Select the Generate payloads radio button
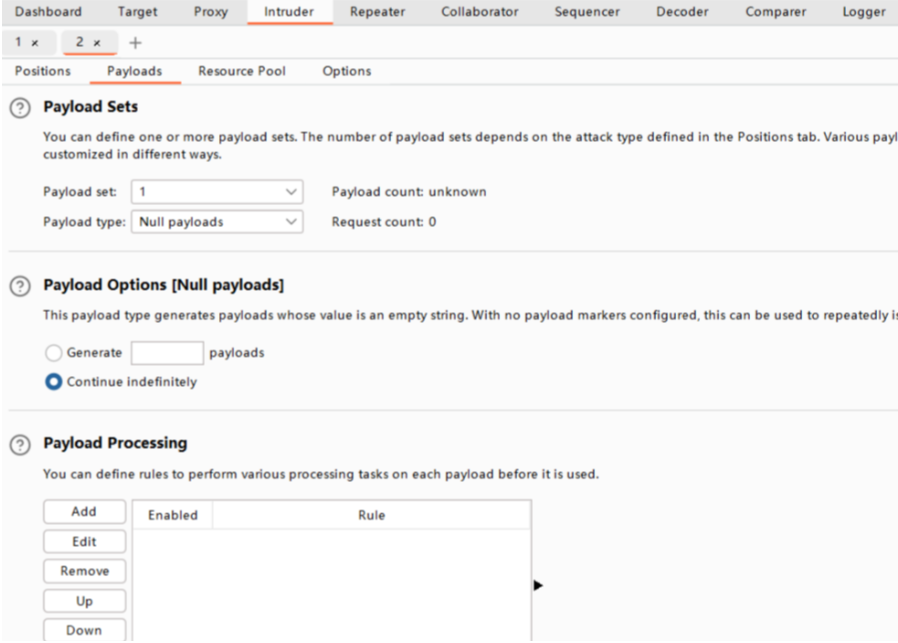The image size is (898, 643). point(54,353)
